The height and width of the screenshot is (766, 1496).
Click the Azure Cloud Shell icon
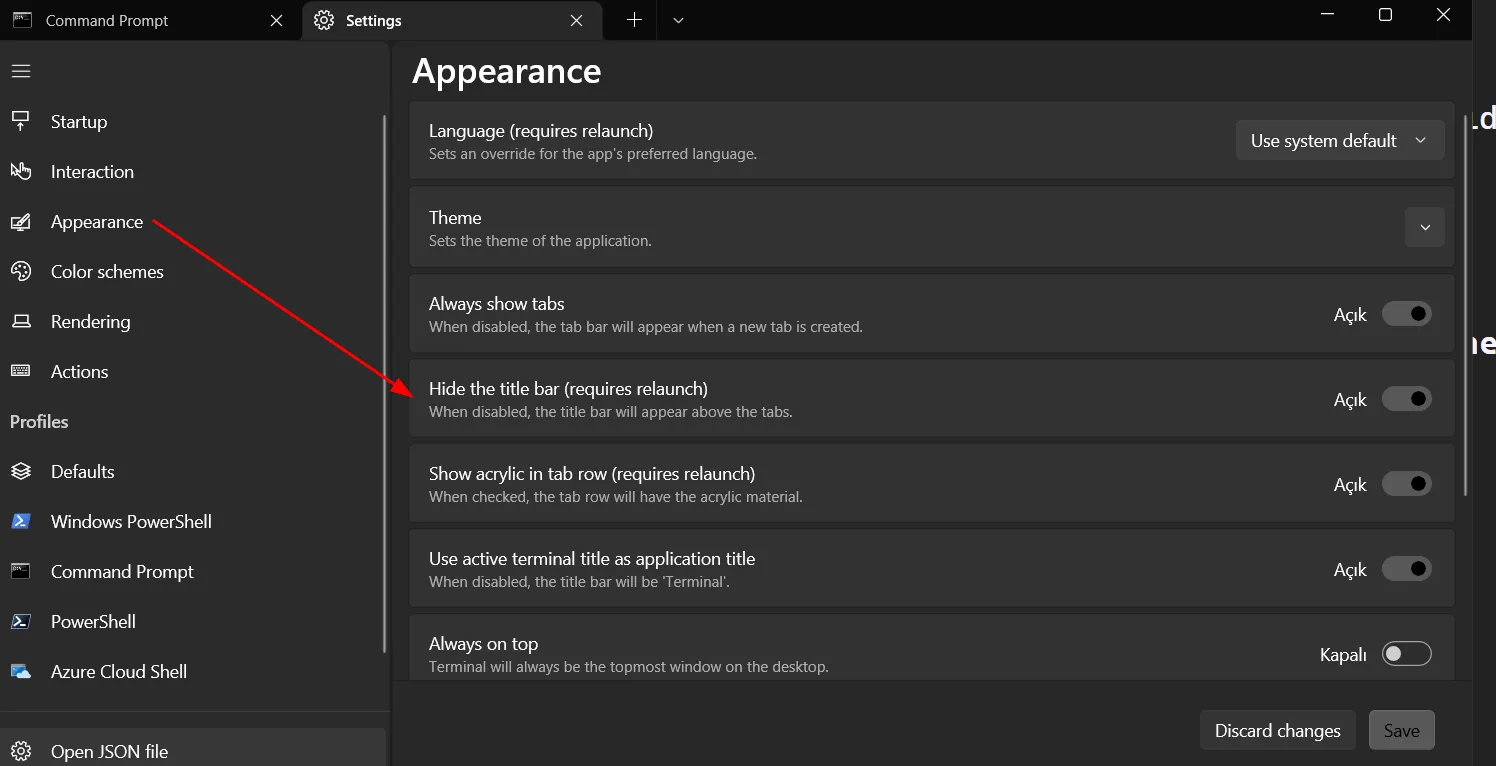(20, 672)
